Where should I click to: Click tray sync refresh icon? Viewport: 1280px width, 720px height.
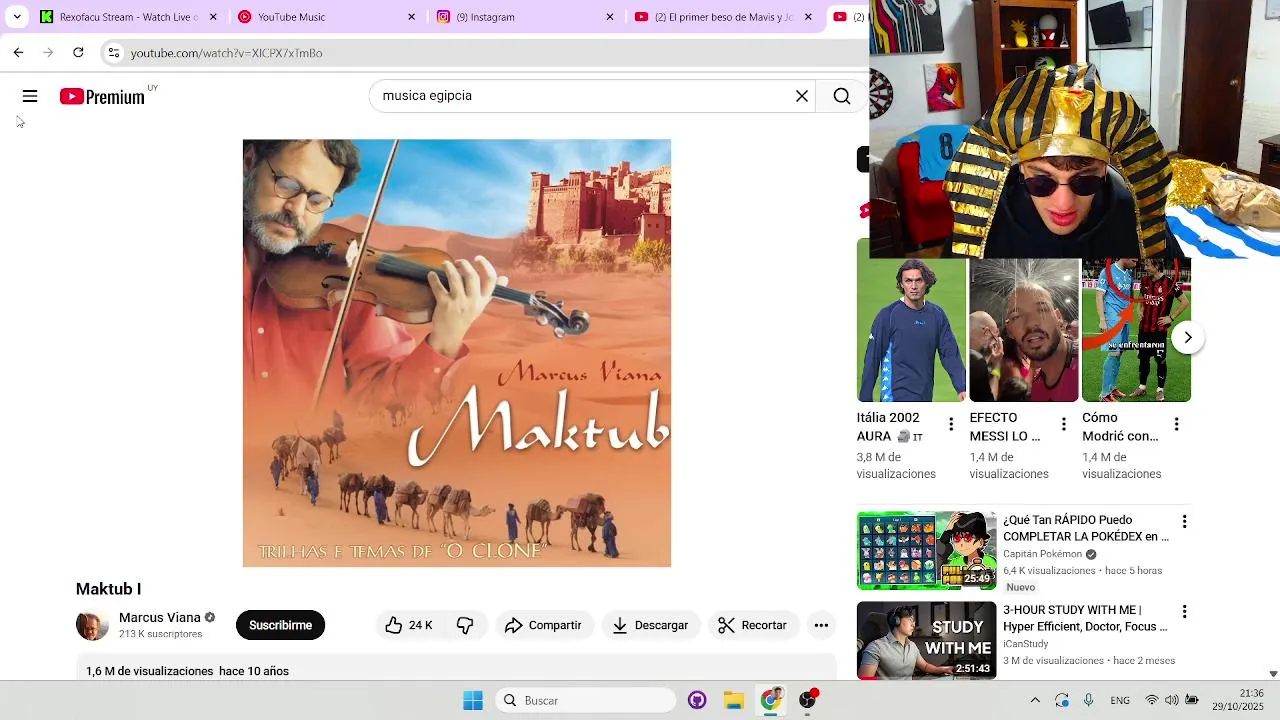[1062, 700]
